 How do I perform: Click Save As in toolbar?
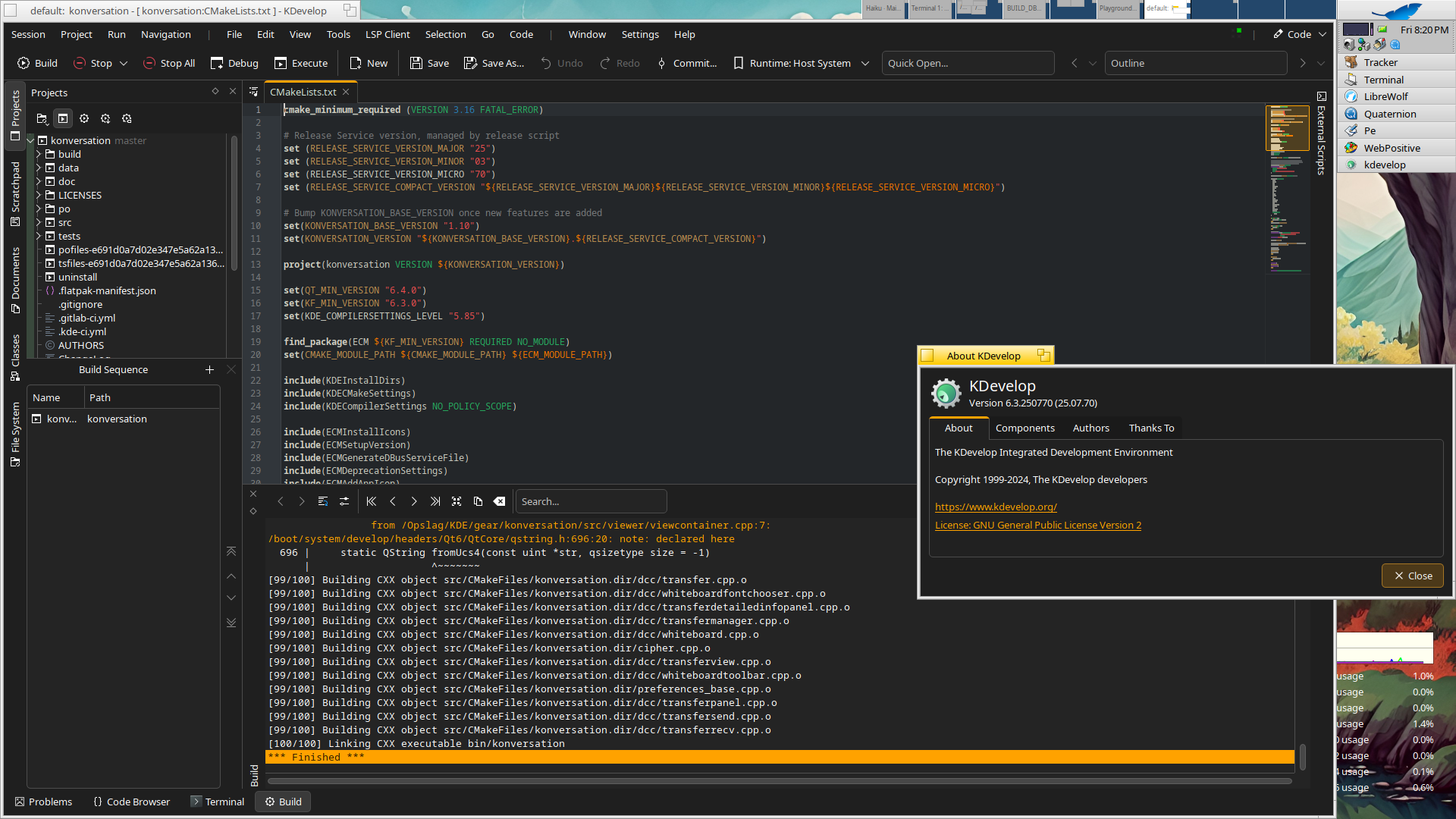[494, 63]
